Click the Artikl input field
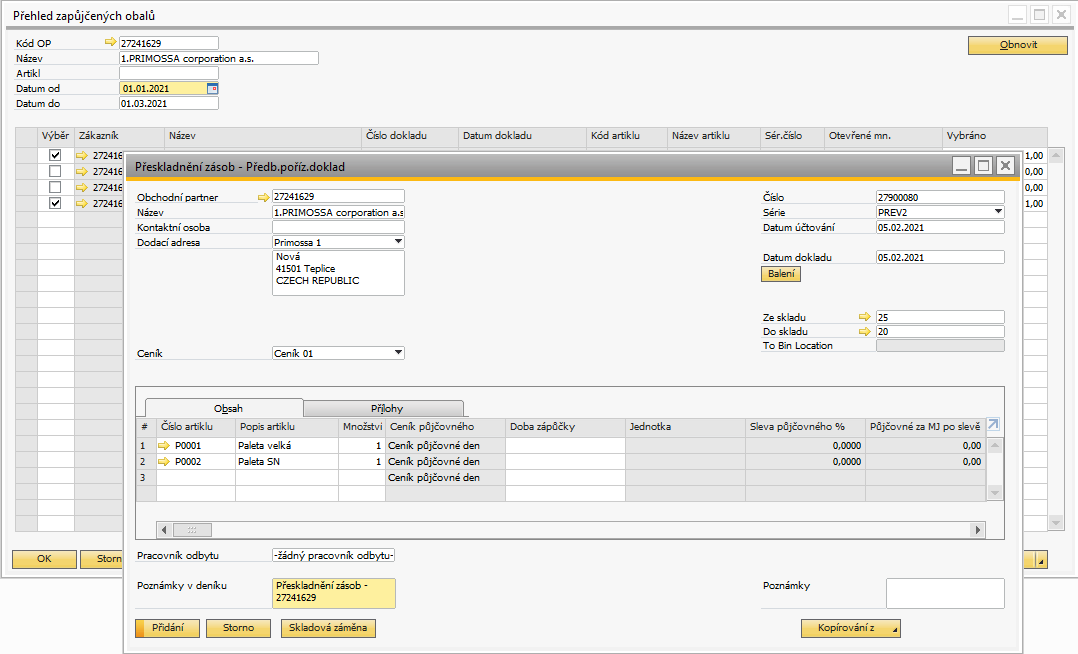1078x654 pixels. coord(169,73)
